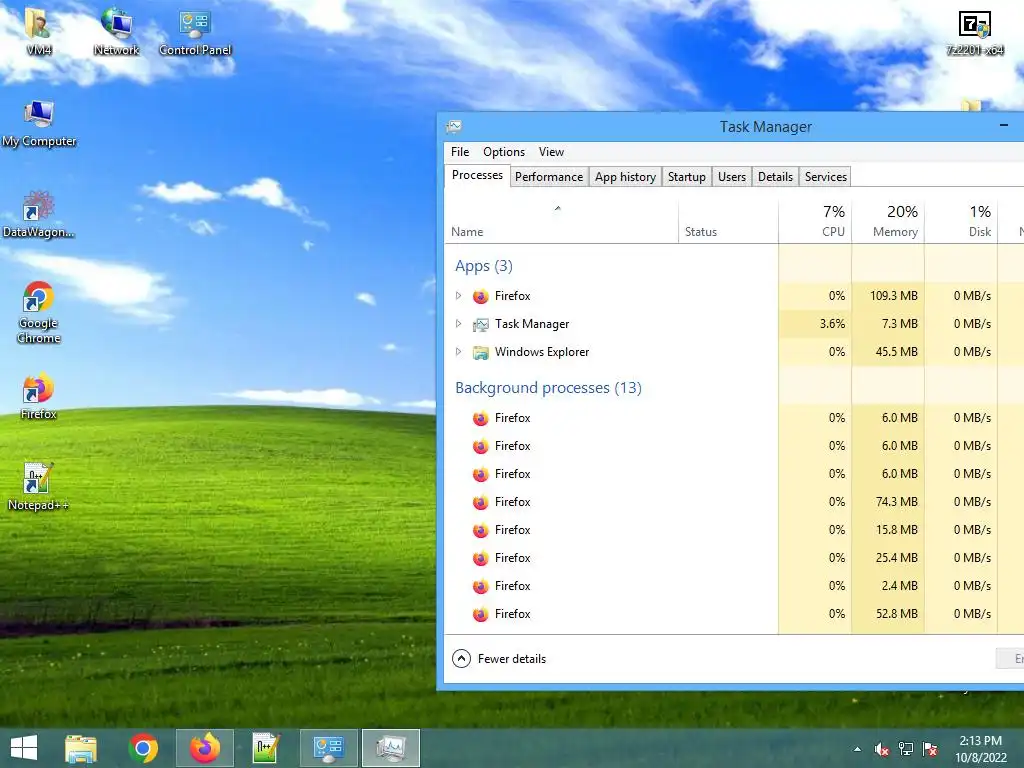
Task: Switch to the Performance tab
Action: (549, 177)
